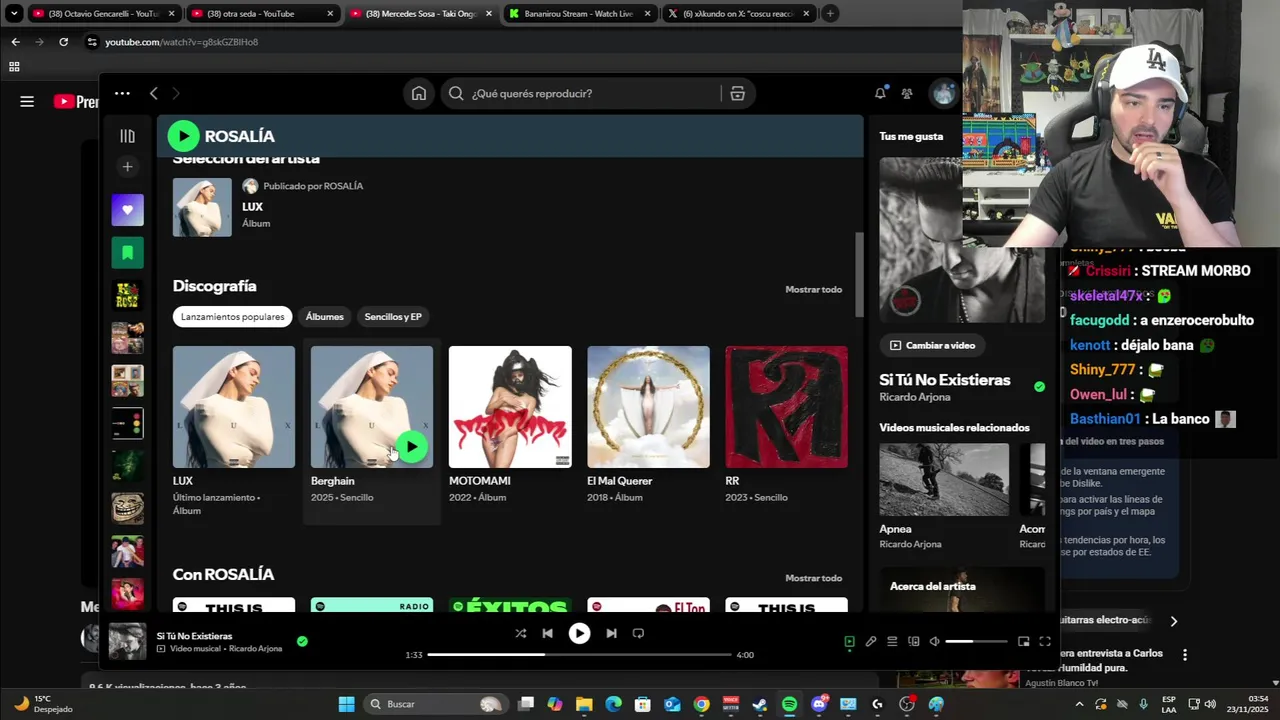
Task: Open Spotify notifications bell
Action: tap(880, 93)
